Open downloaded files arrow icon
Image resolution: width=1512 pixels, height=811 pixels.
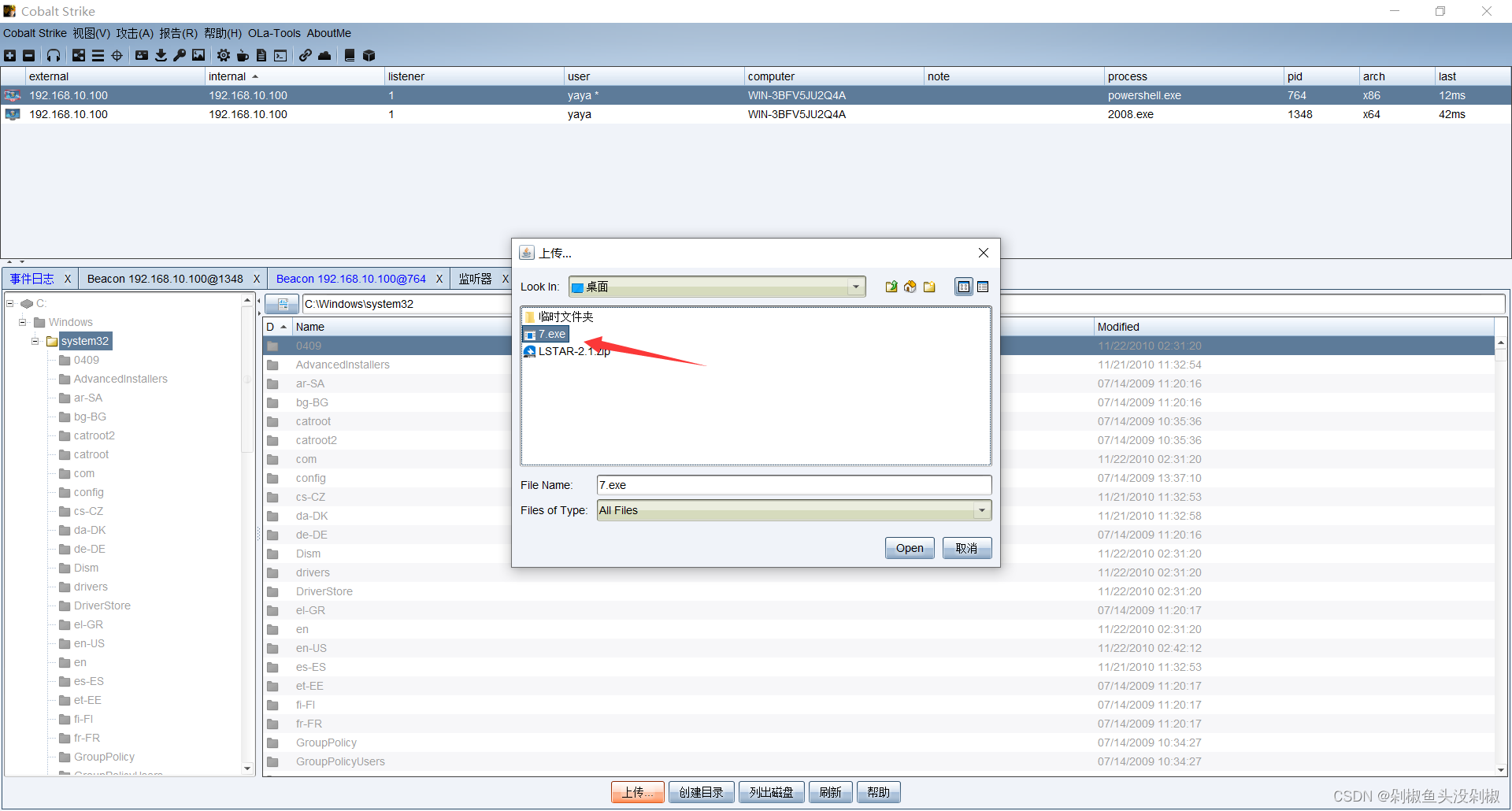tap(161, 55)
